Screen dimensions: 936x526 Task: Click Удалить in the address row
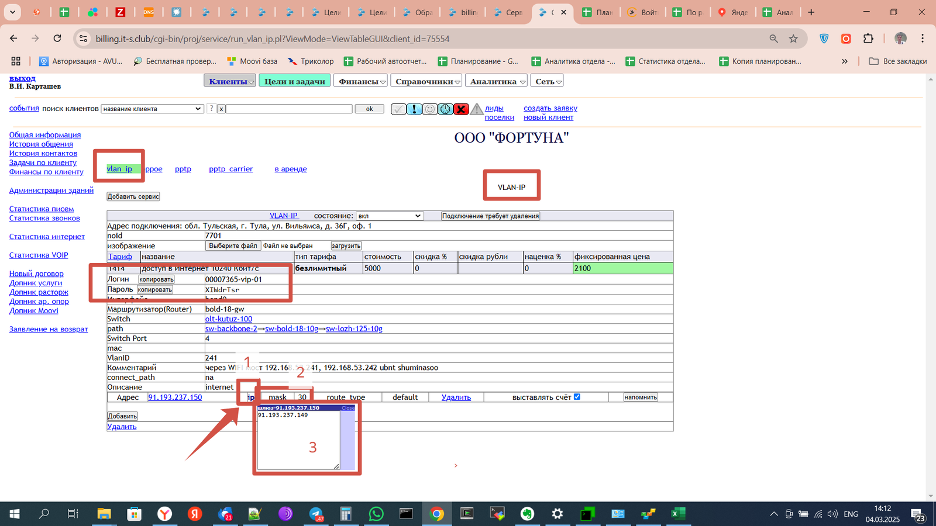tap(456, 397)
